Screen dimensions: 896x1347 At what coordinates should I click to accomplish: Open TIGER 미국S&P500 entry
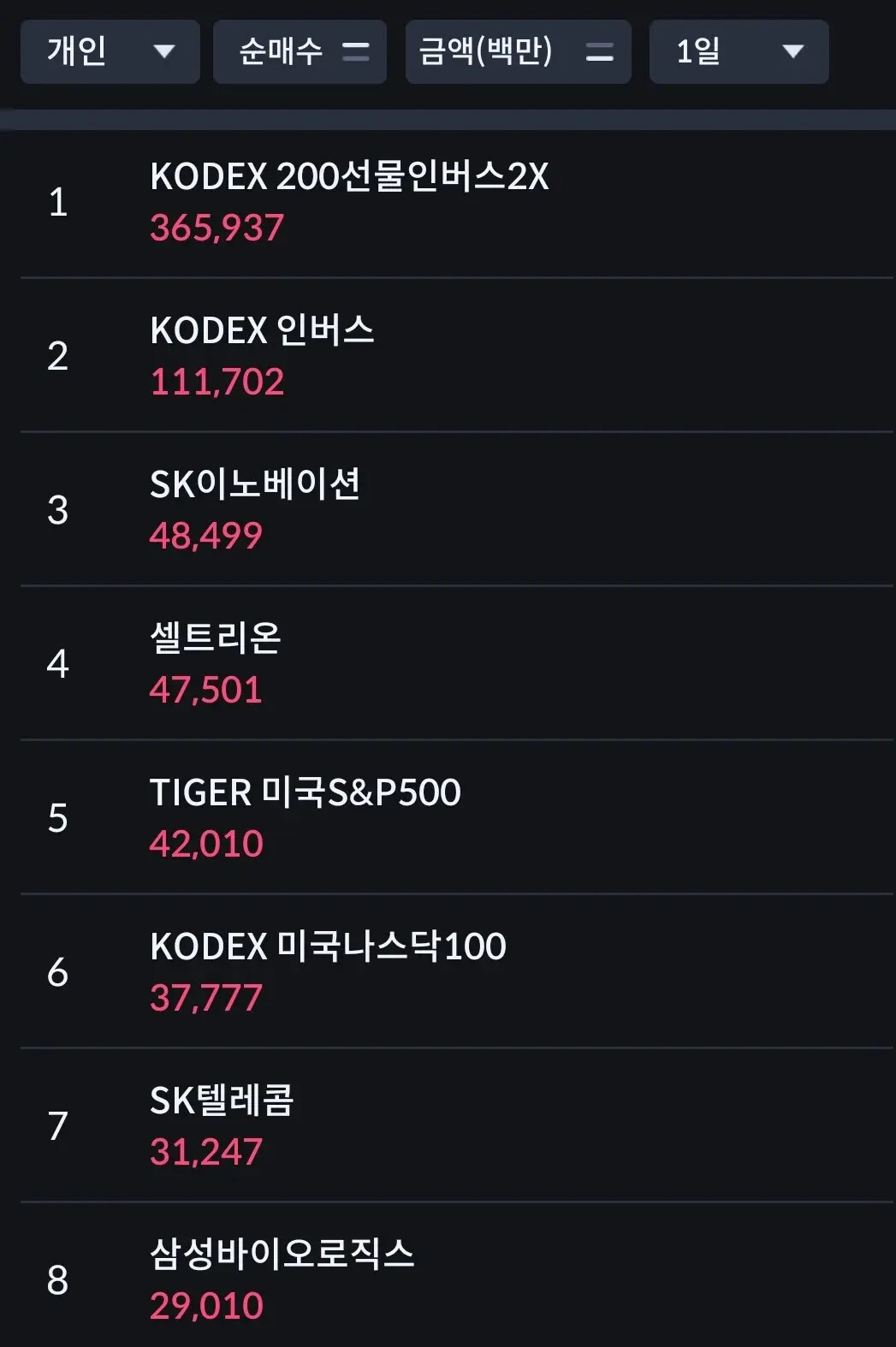point(457,817)
